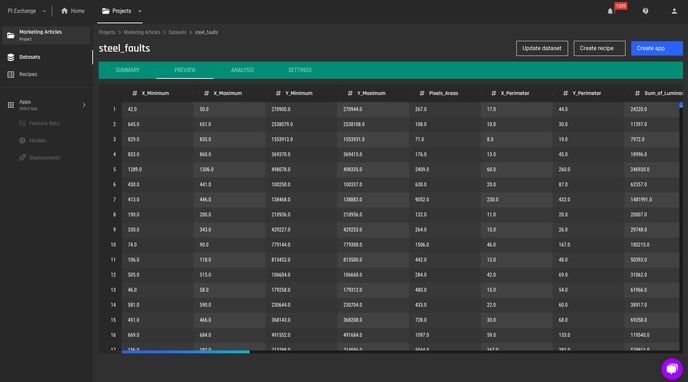Image resolution: width=688 pixels, height=382 pixels.
Task: Select cell 2409.0 in row 5
Action: pyautogui.click(x=444, y=169)
